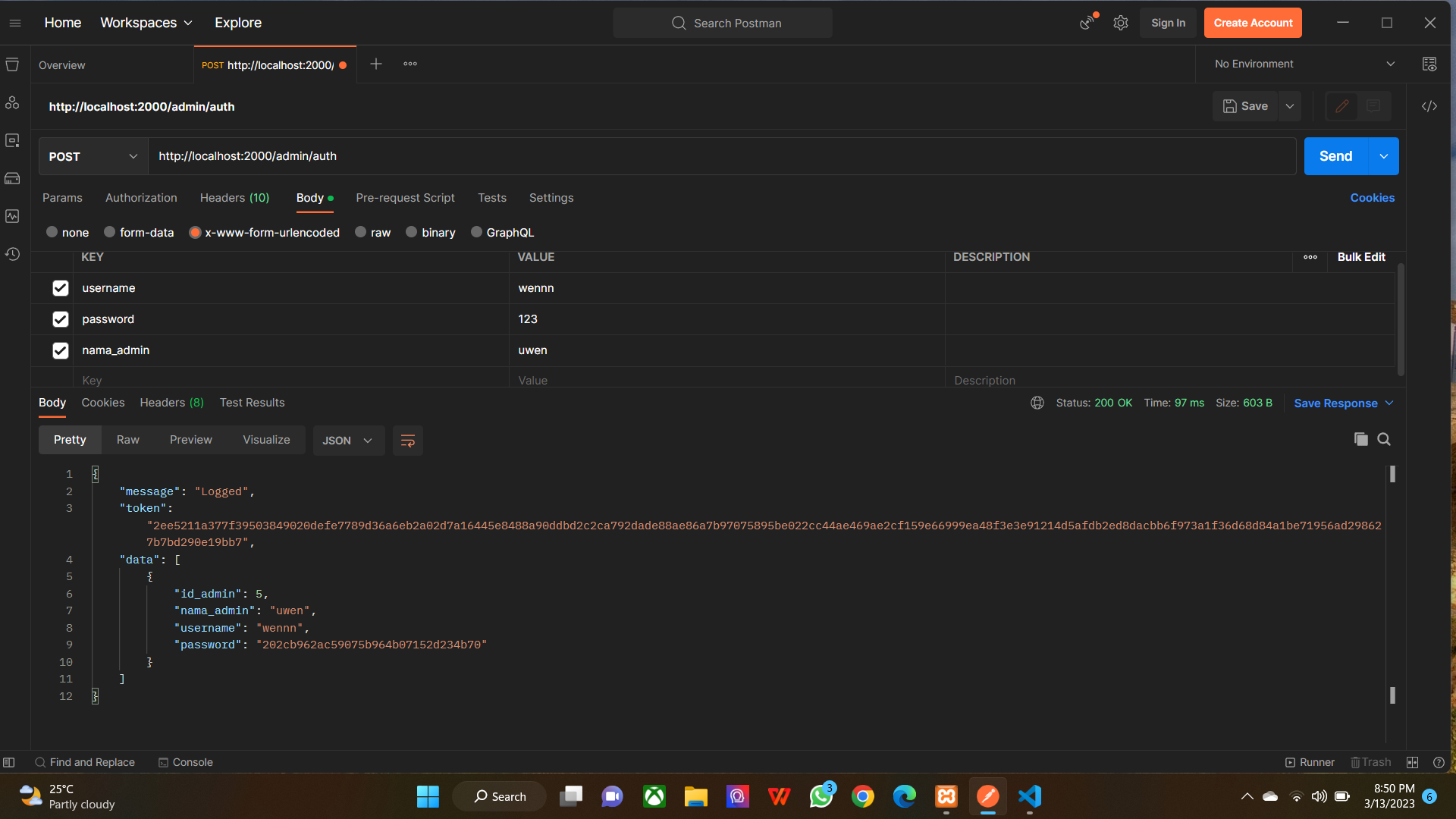The width and height of the screenshot is (1456, 819).
Task: Open the JSON response format dropdown
Action: 348,440
